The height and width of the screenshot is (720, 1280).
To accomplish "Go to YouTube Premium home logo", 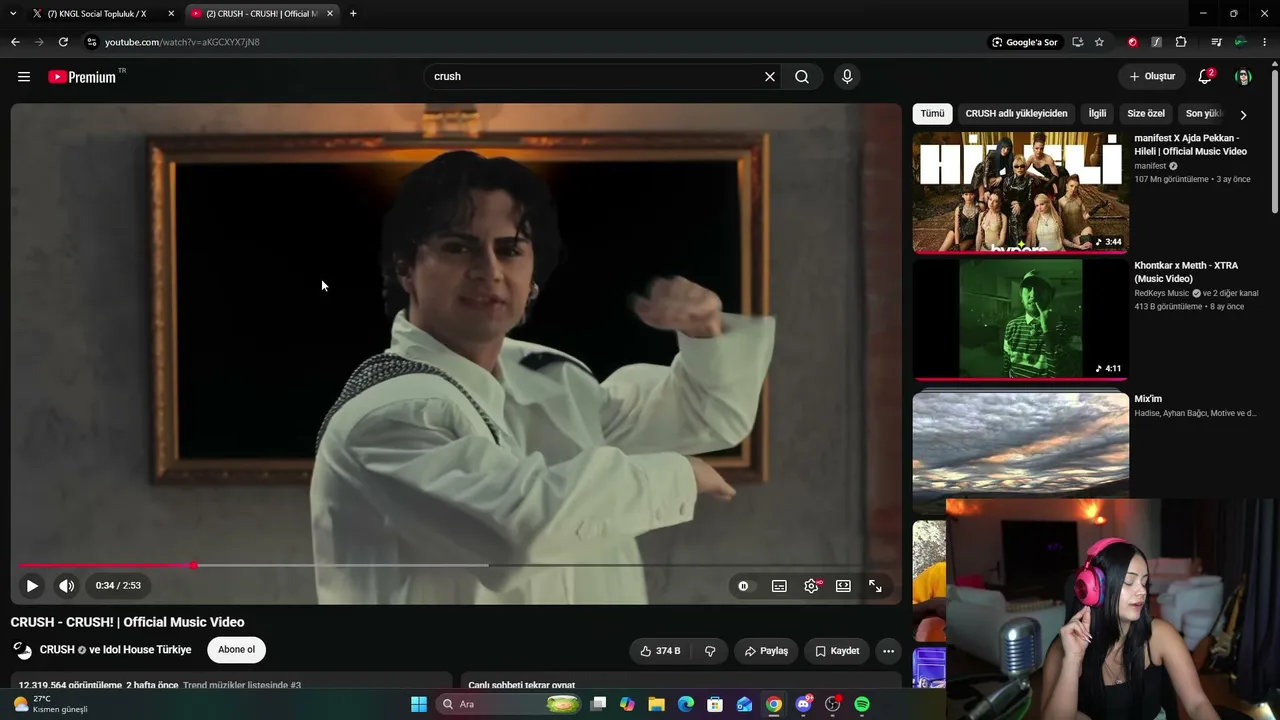I will tap(82, 77).
